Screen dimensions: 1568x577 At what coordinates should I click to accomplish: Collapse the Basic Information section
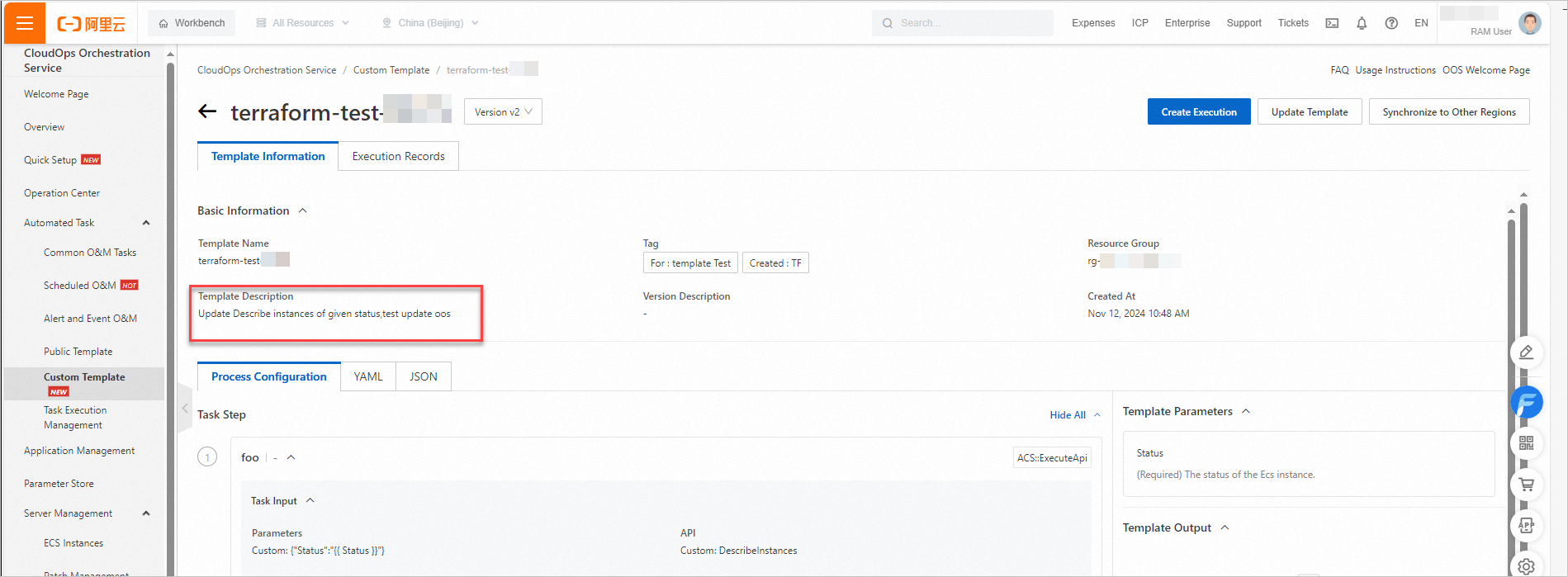coord(303,210)
